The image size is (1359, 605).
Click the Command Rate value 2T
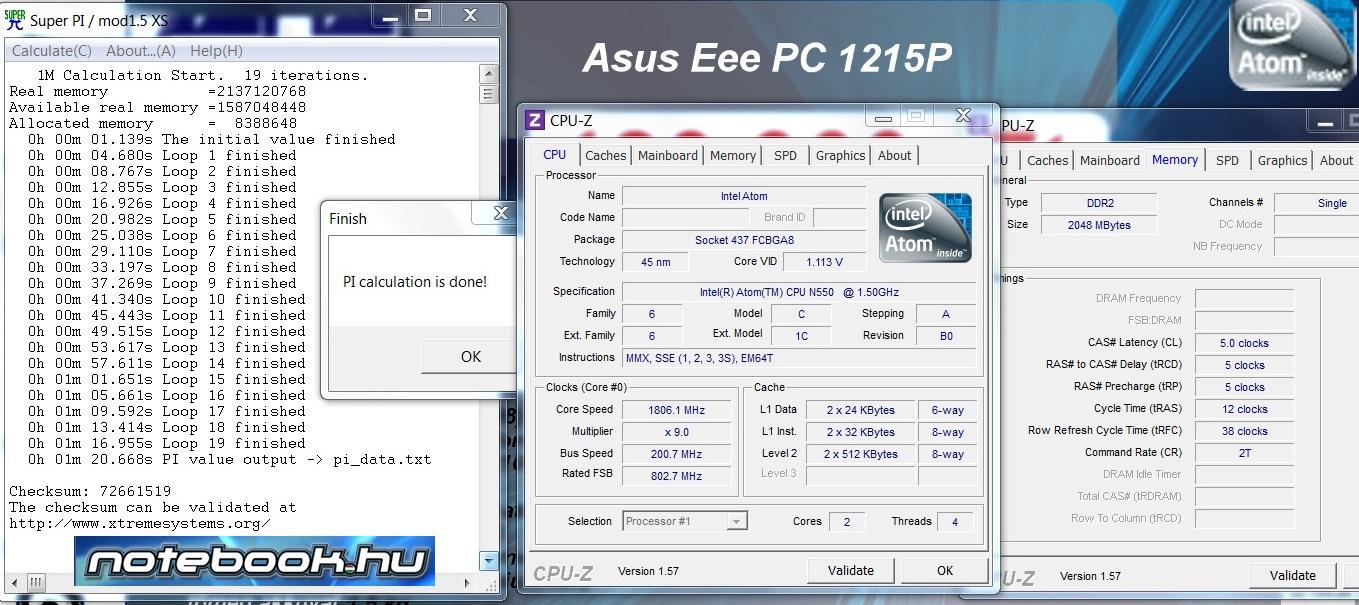[x=1244, y=453]
